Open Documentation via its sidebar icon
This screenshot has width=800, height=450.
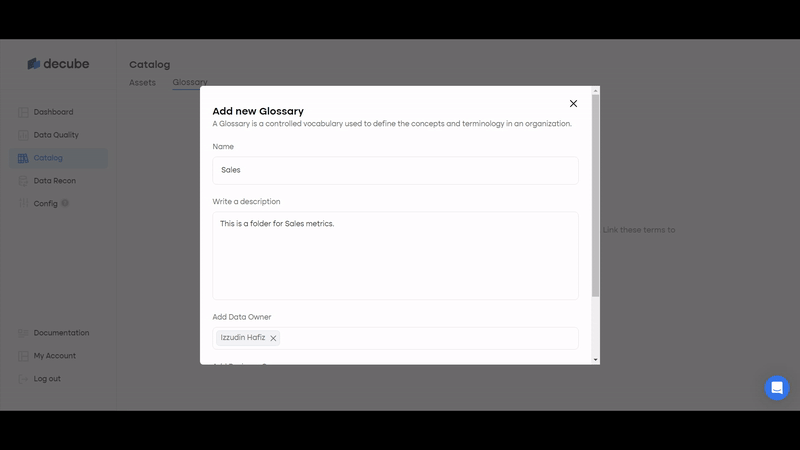23,333
